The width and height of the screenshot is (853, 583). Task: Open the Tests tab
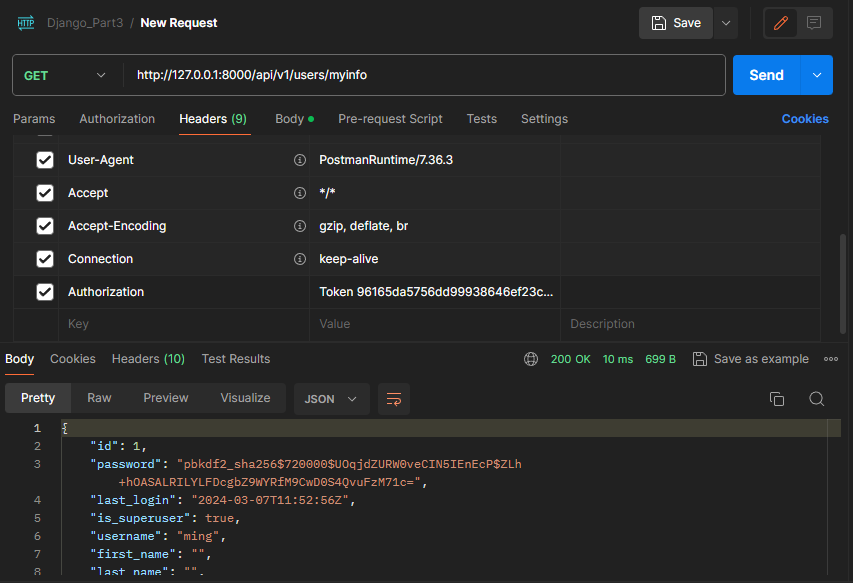(x=481, y=119)
